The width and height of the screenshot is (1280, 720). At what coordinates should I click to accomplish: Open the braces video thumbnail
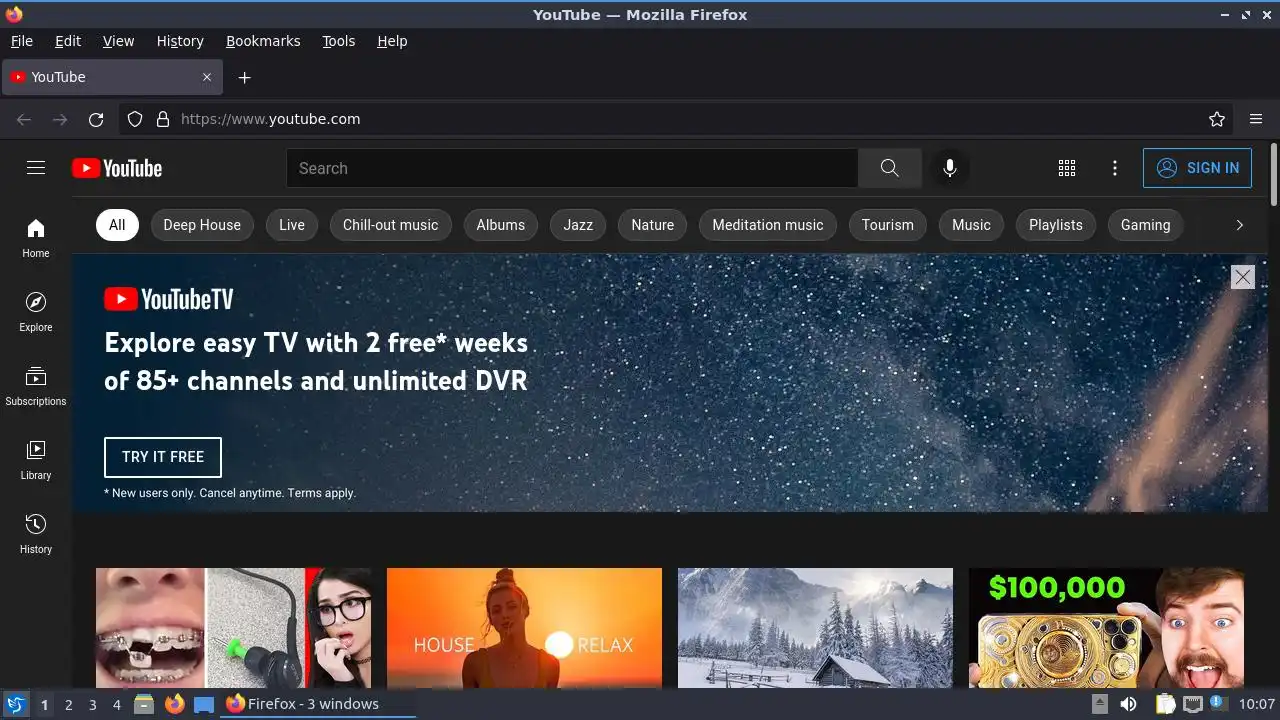(233, 628)
